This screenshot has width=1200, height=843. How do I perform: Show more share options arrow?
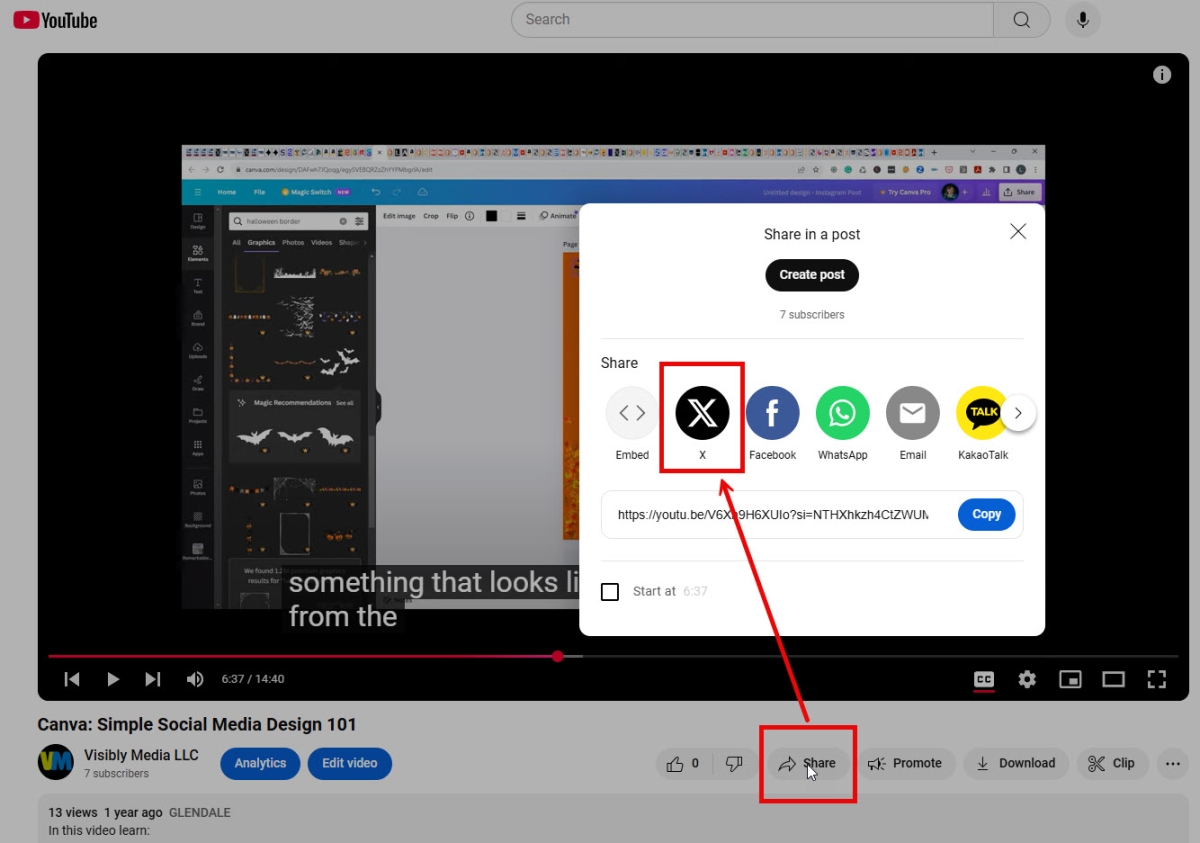coord(1018,413)
